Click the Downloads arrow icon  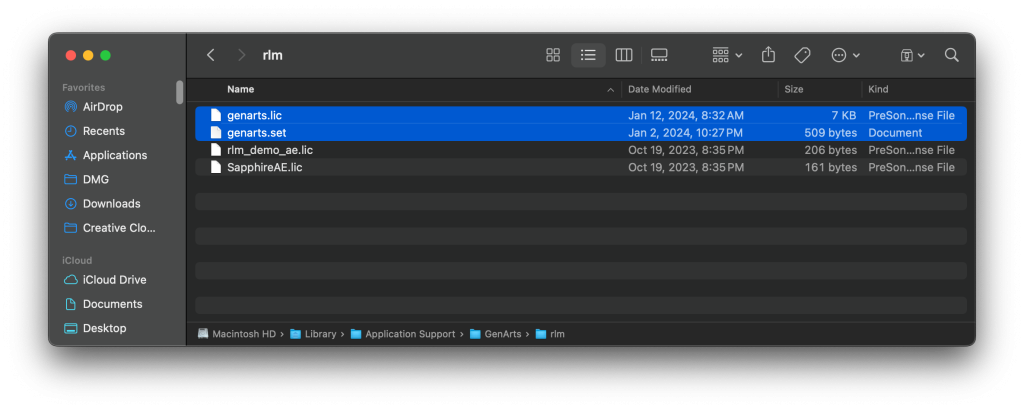coord(71,204)
